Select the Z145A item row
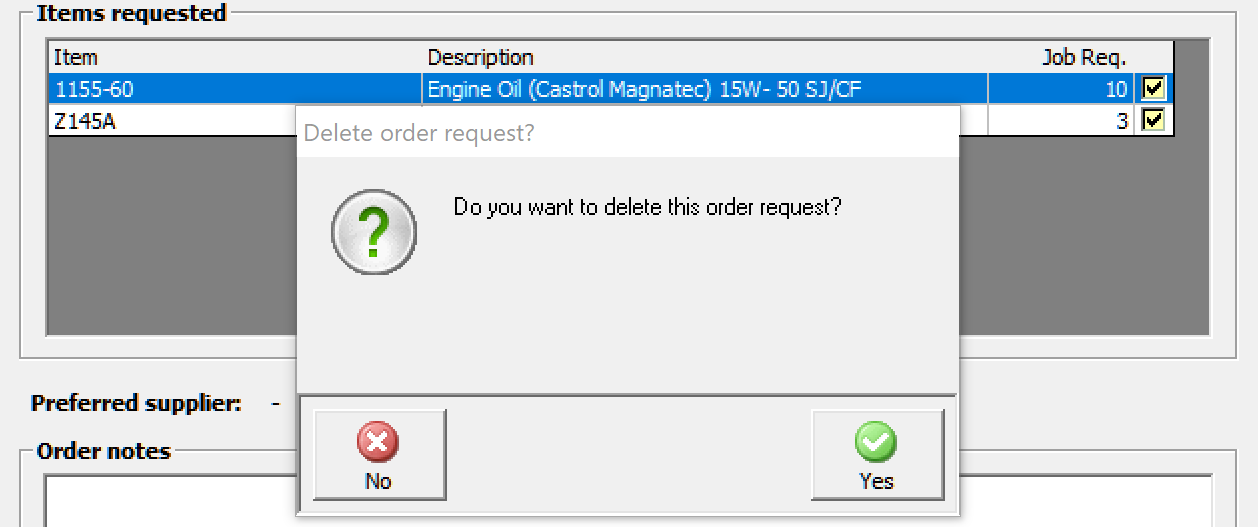The height and width of the screenshot is (527, 1258). [172, 121]
